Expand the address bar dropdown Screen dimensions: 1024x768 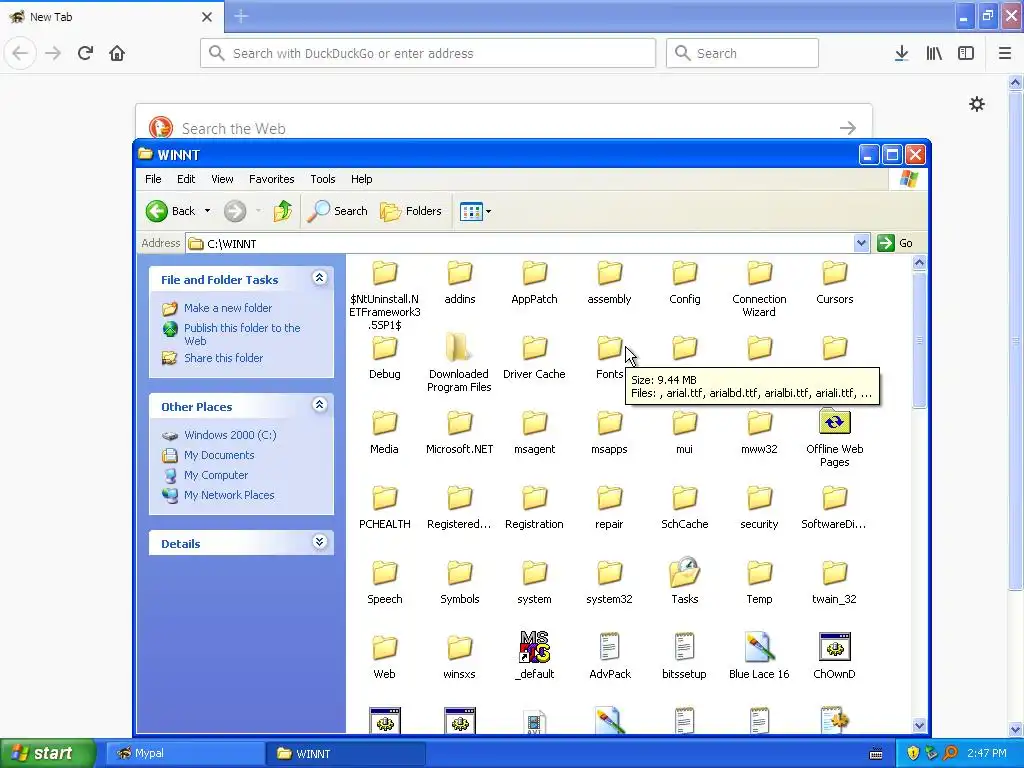pos(861,243)
